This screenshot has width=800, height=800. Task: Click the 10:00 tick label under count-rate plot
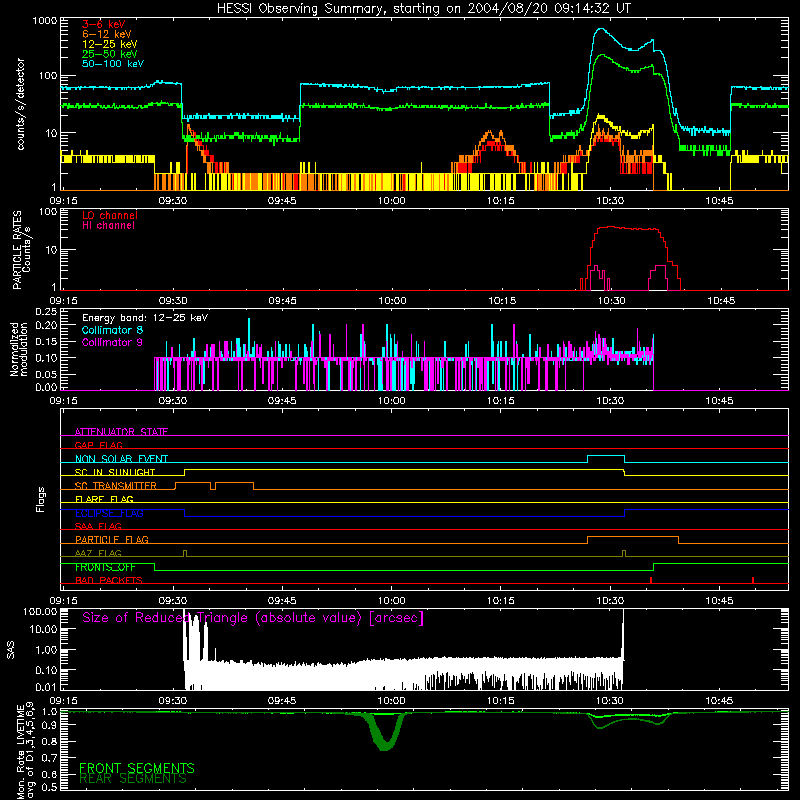coord(391,201)
